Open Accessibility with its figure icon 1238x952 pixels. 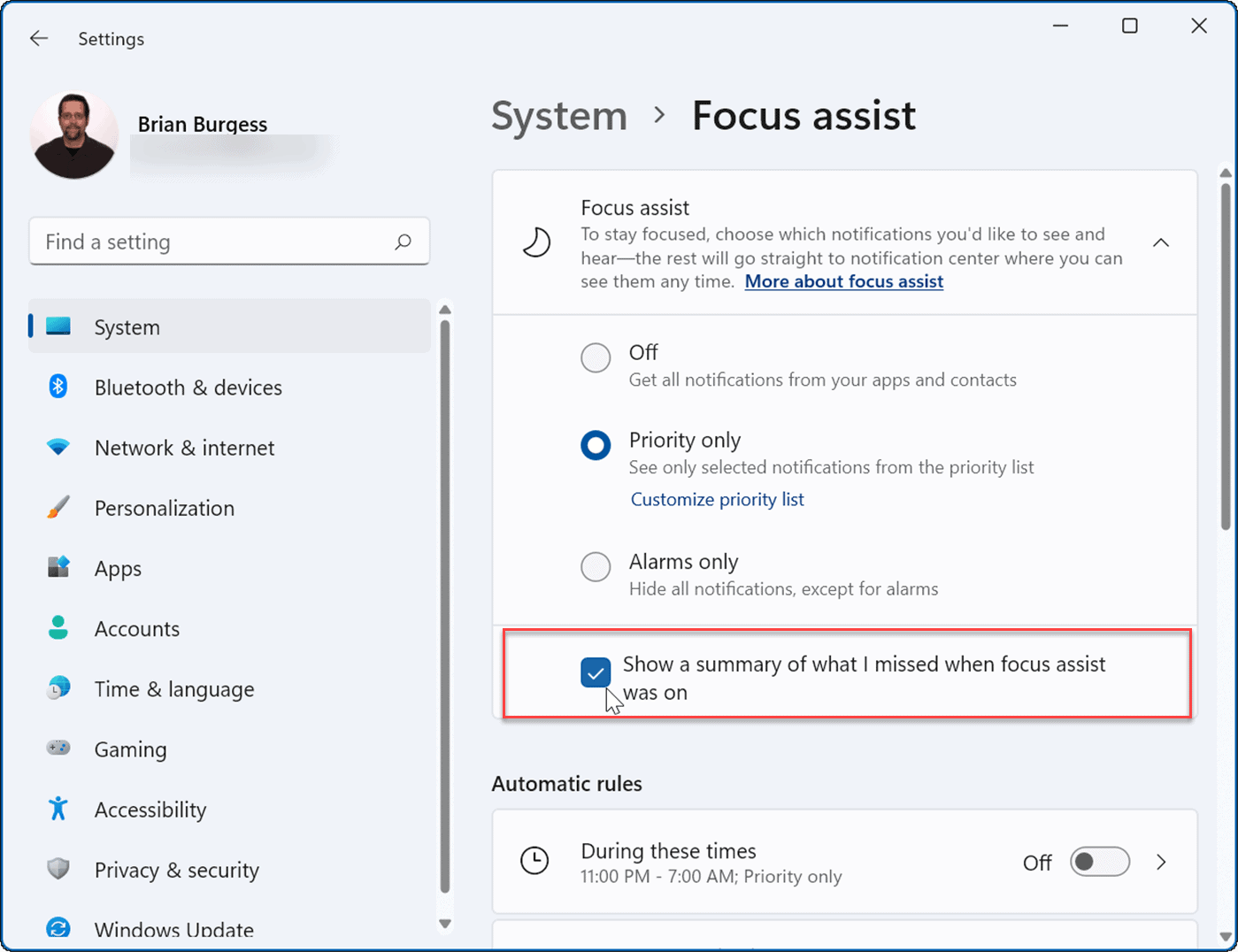click(58, 808)
